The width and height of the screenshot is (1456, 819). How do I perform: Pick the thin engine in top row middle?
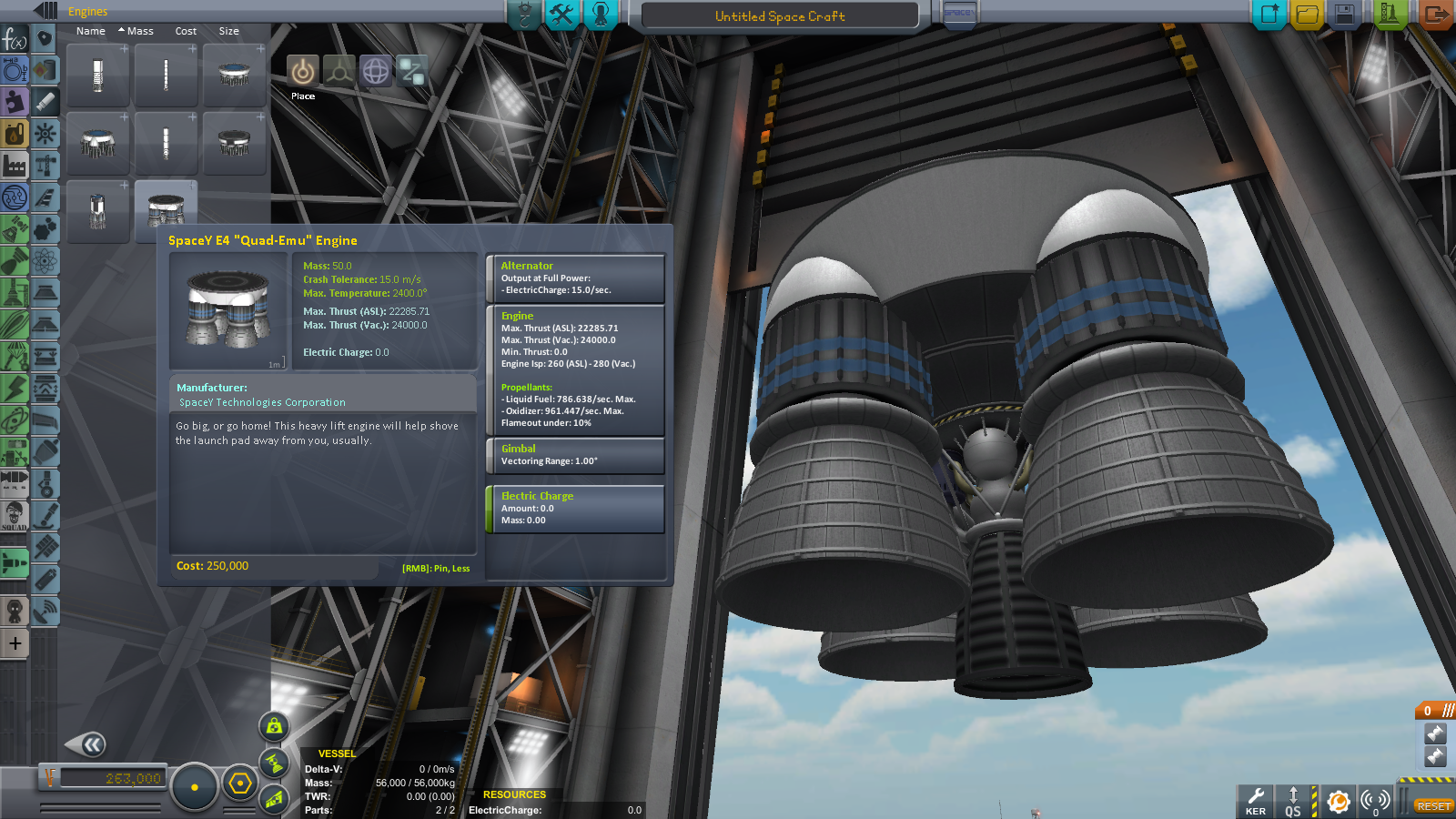[x=166, y=75]
